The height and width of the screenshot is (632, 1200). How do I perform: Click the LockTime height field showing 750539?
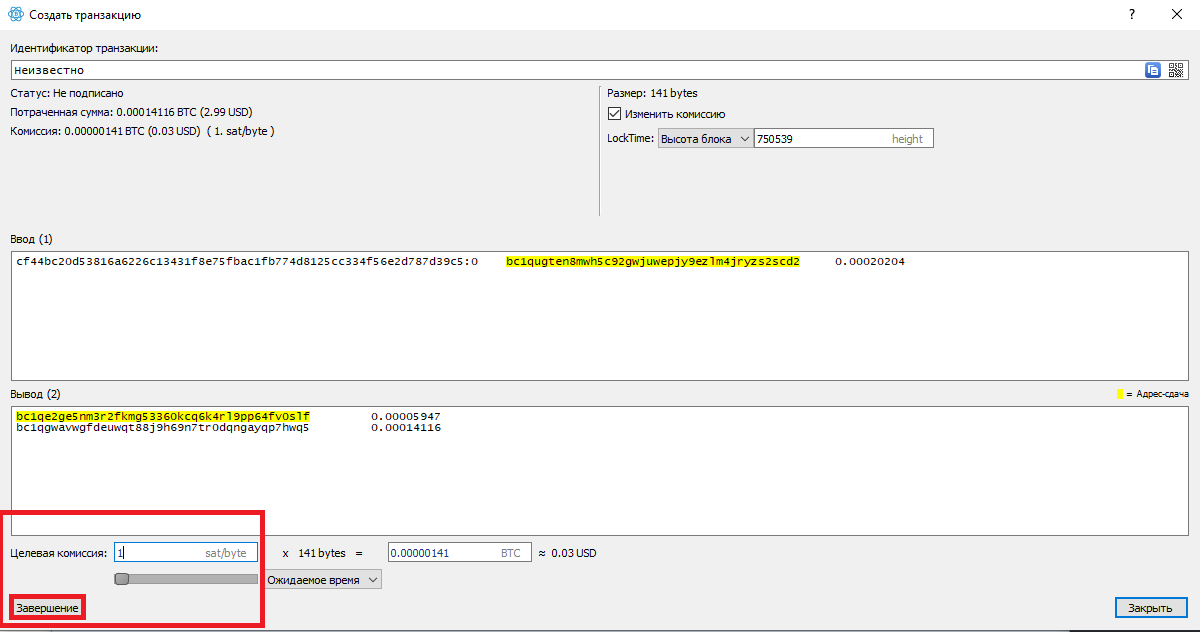click(820, 139)
